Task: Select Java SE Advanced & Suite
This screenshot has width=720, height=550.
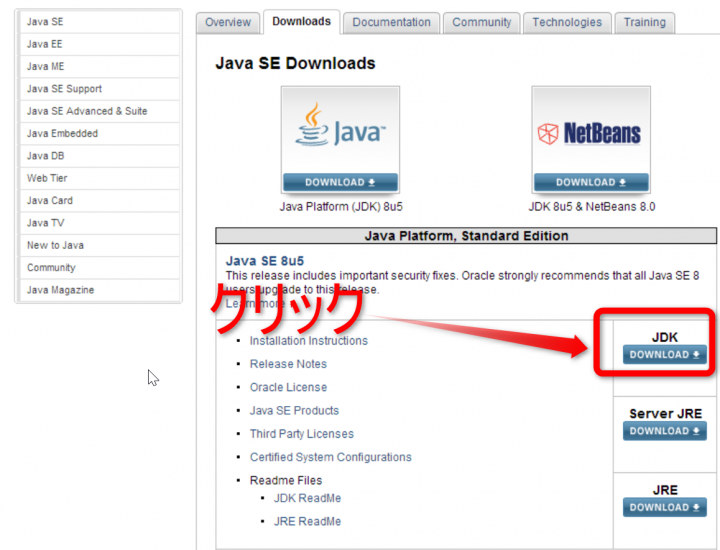Action: pyautogui.click(x=99, y=111)
